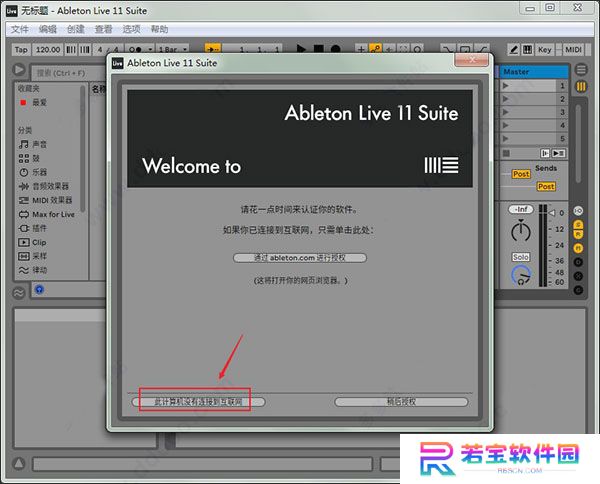This screenshot has height=484, width=600.
Task: Click the 稍后授权 button
Action: [x=401, y=402]
